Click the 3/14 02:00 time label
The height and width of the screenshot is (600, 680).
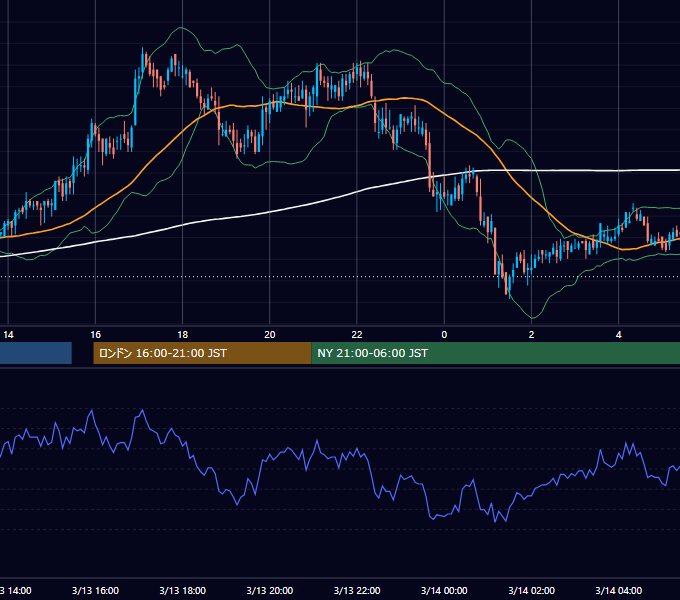click(x=531, y=590)
